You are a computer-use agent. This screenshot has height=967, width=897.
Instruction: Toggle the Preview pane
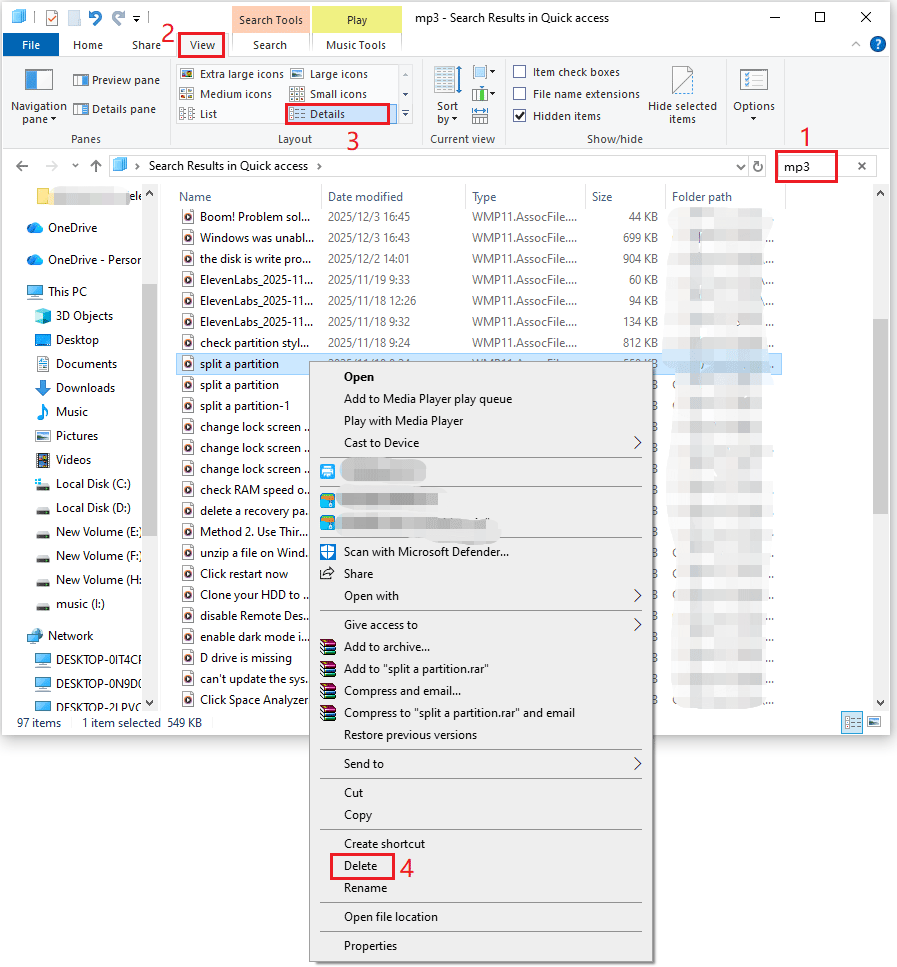click(x=116, y=80)
